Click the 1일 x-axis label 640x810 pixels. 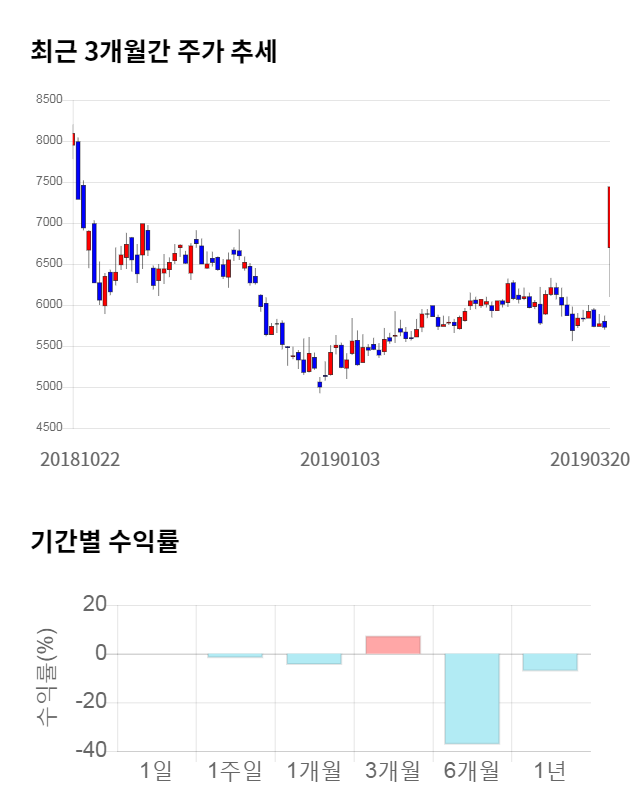pos(156,771)
